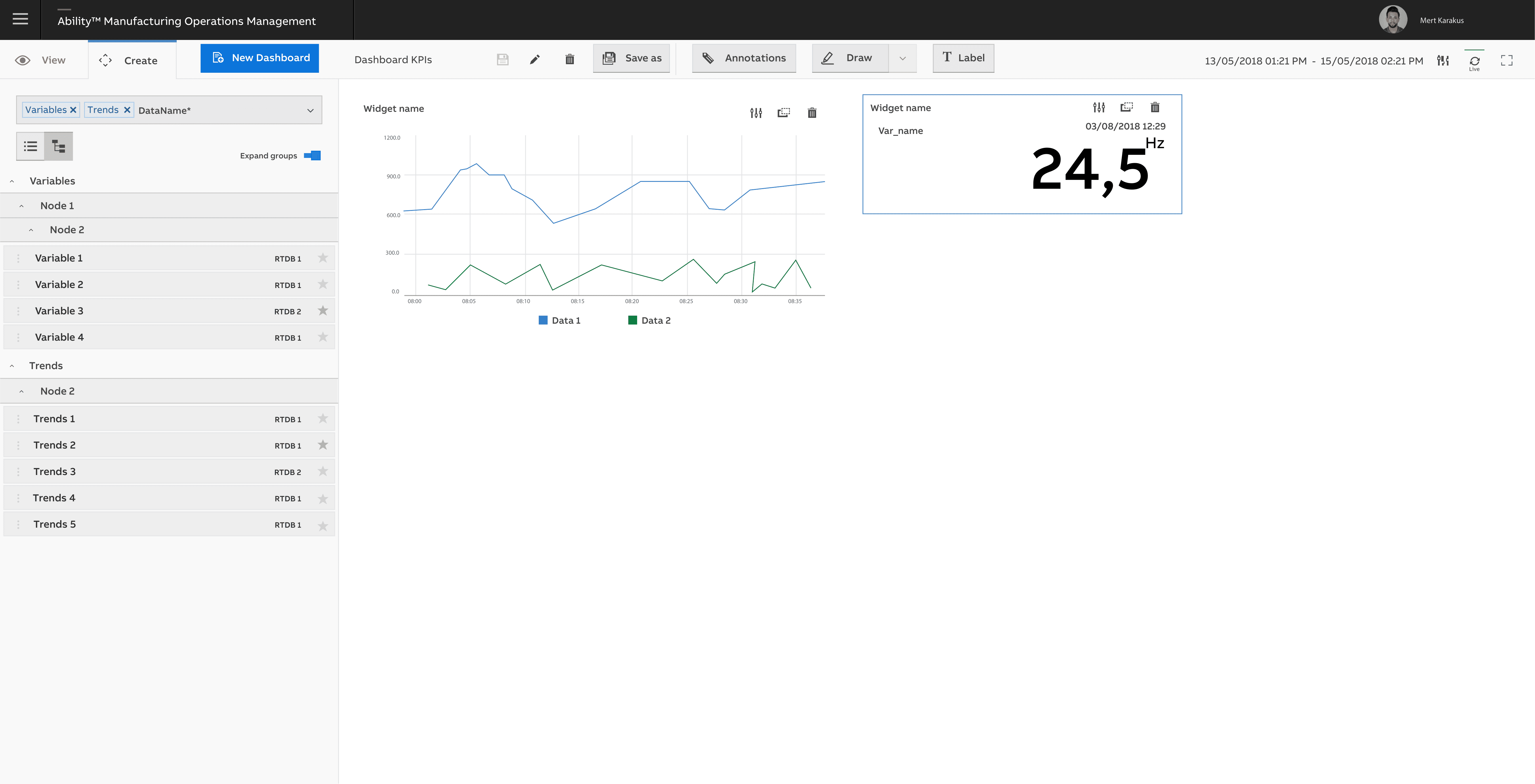
Task: Favorite Variable 3 with star
Action: coord(323,310)
